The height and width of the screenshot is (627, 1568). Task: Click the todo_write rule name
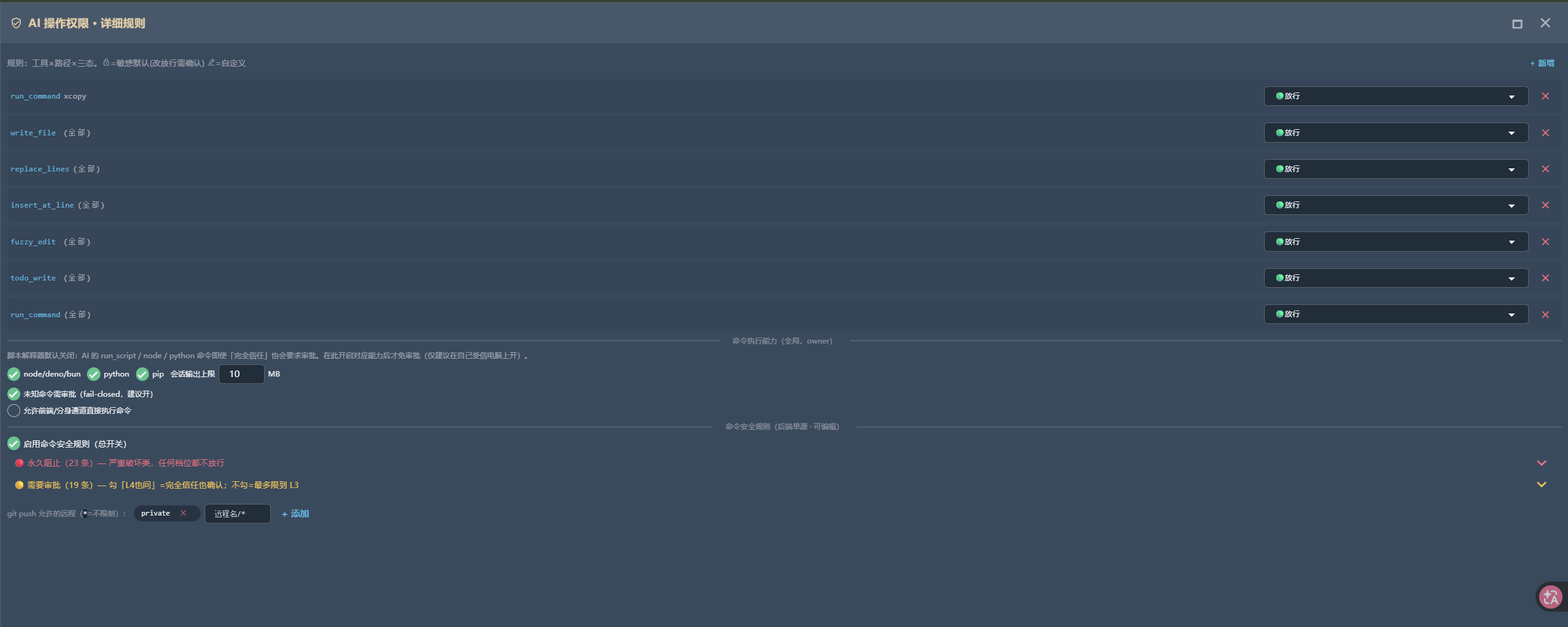[x=33, y=278]
